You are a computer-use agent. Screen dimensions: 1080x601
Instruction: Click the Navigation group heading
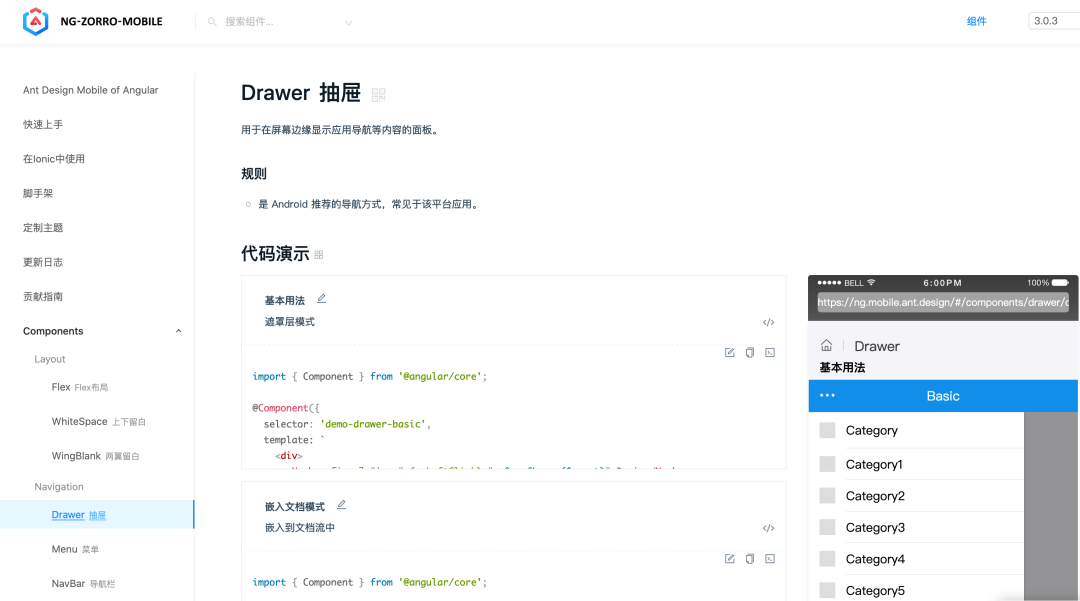(x=59, y=487)
